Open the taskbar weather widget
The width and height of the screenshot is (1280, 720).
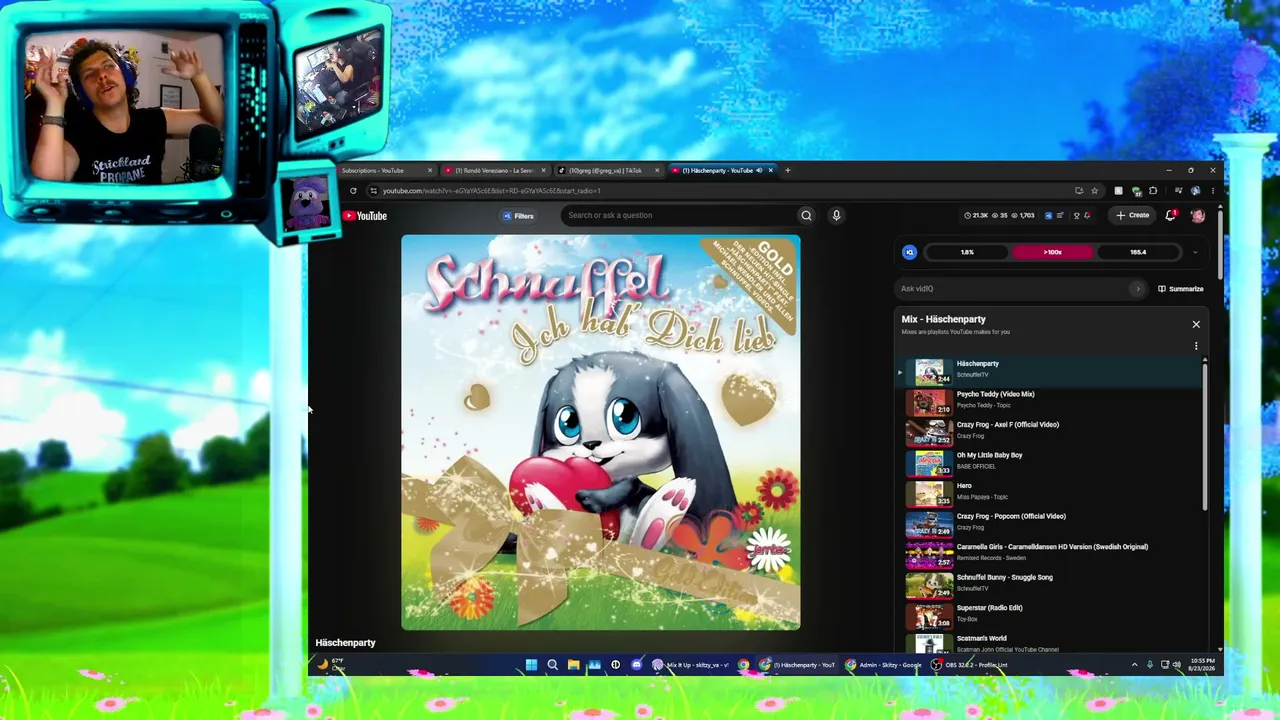[x=331, y=665]
